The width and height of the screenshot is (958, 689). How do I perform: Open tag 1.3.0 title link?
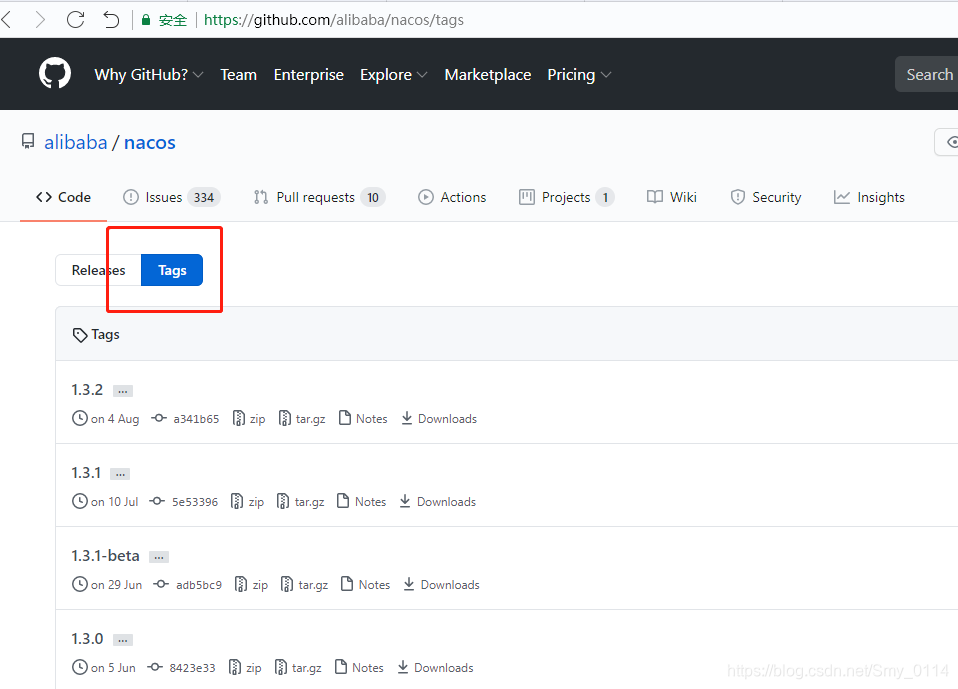[x=87, y=639]
